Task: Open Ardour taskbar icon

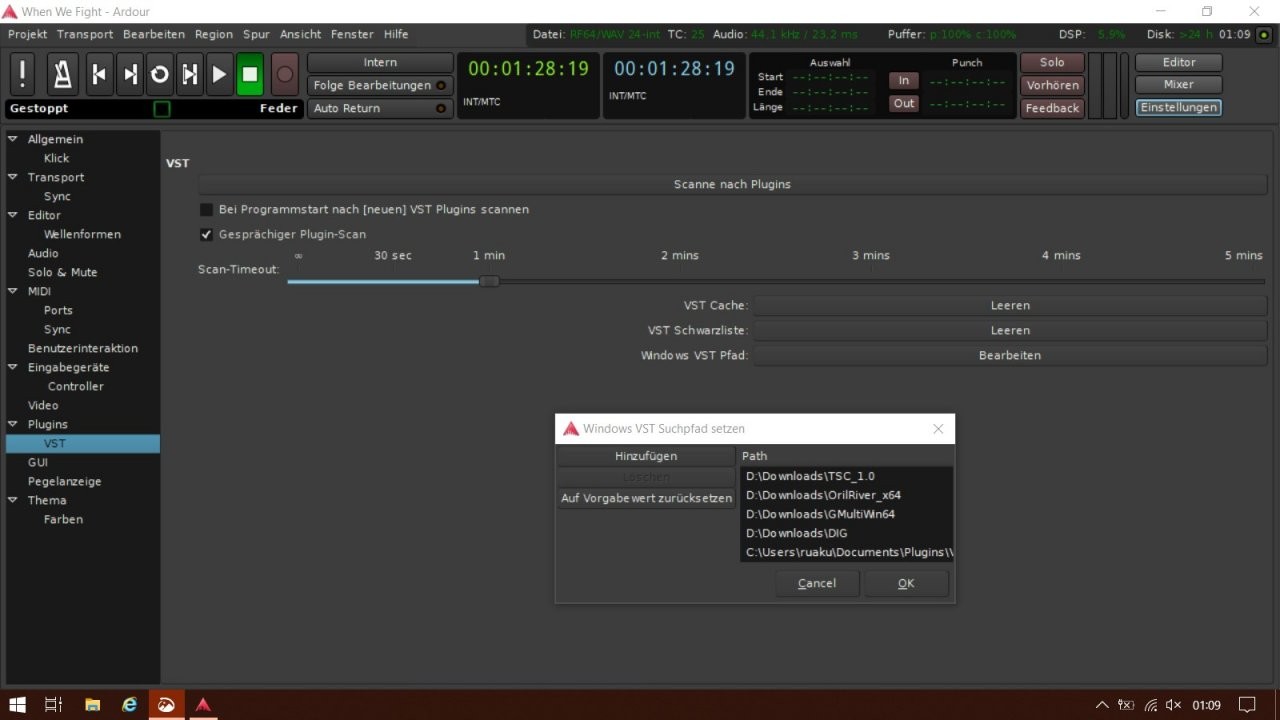Action: [x=203, y=705]
